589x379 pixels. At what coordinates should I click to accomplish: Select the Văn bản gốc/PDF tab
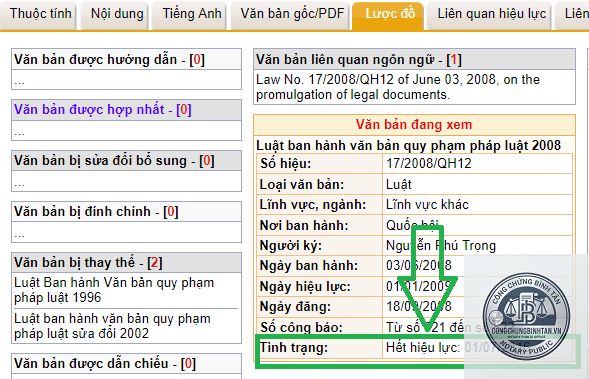290,14
